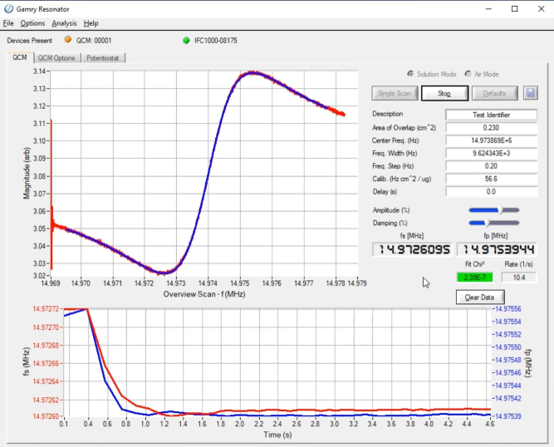554x447 pixels.
Task: Click the blue fp (MHz) axis label
Action: pos(528,363)
